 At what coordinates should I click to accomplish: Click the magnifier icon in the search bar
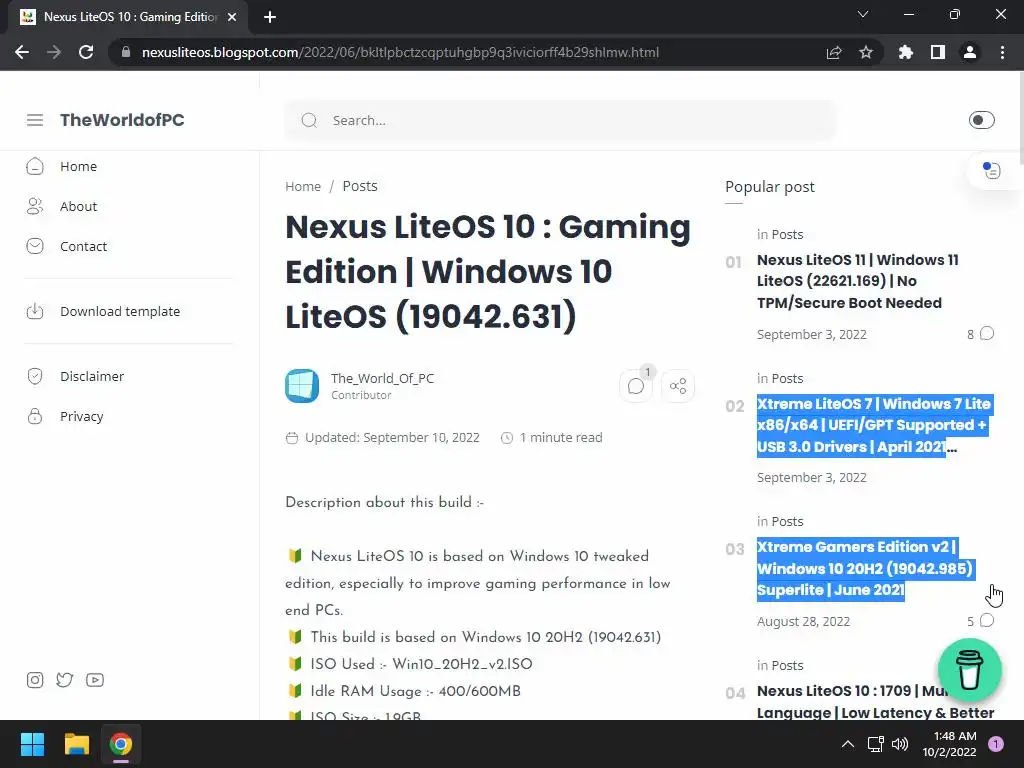pyautogui.click(x=309, y=120)
